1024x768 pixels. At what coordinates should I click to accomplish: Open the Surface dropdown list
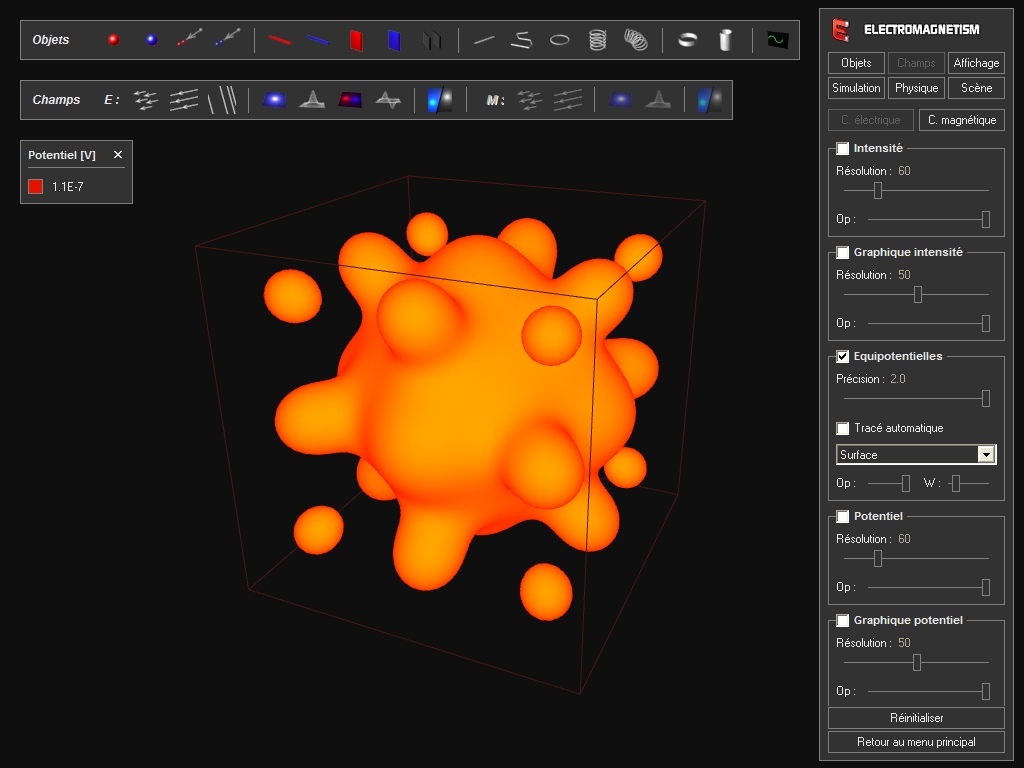[x=986, y=455]
